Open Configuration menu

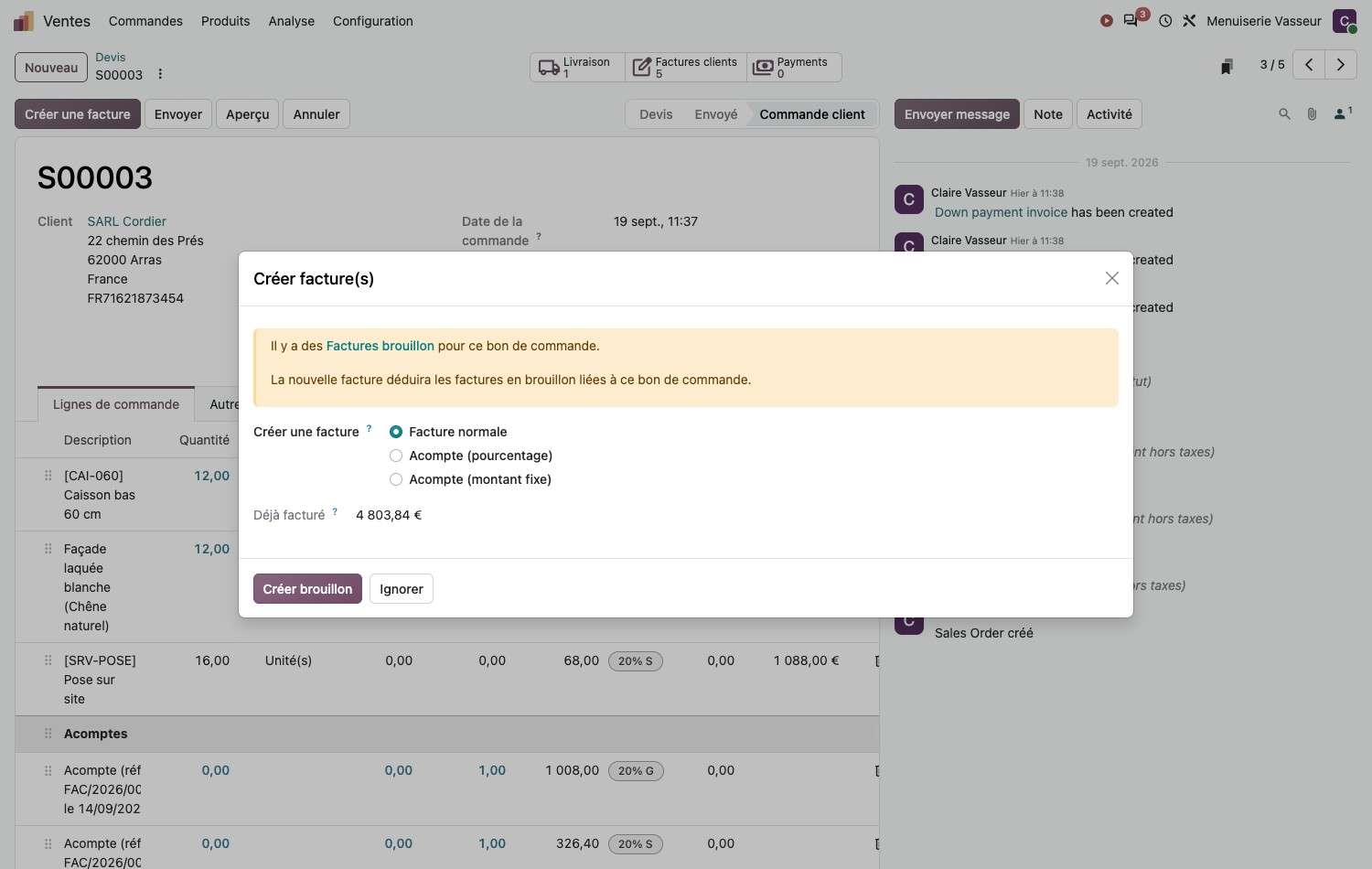pos(373,21)
